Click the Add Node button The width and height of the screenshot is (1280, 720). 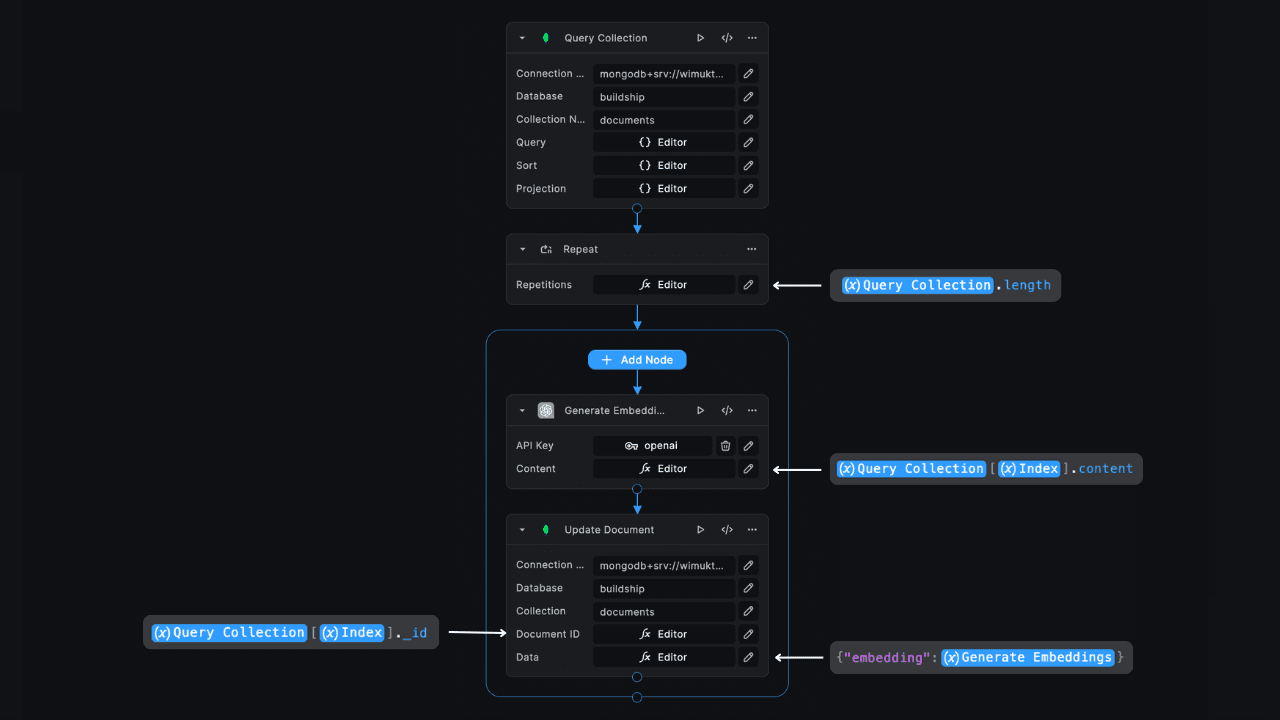click(x=637, y=359)
